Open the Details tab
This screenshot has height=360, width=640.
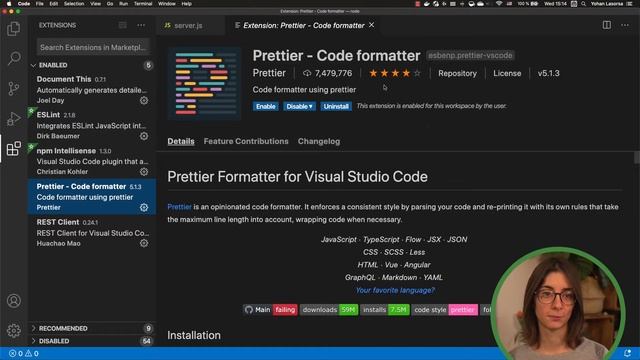[x=181, y=141]
